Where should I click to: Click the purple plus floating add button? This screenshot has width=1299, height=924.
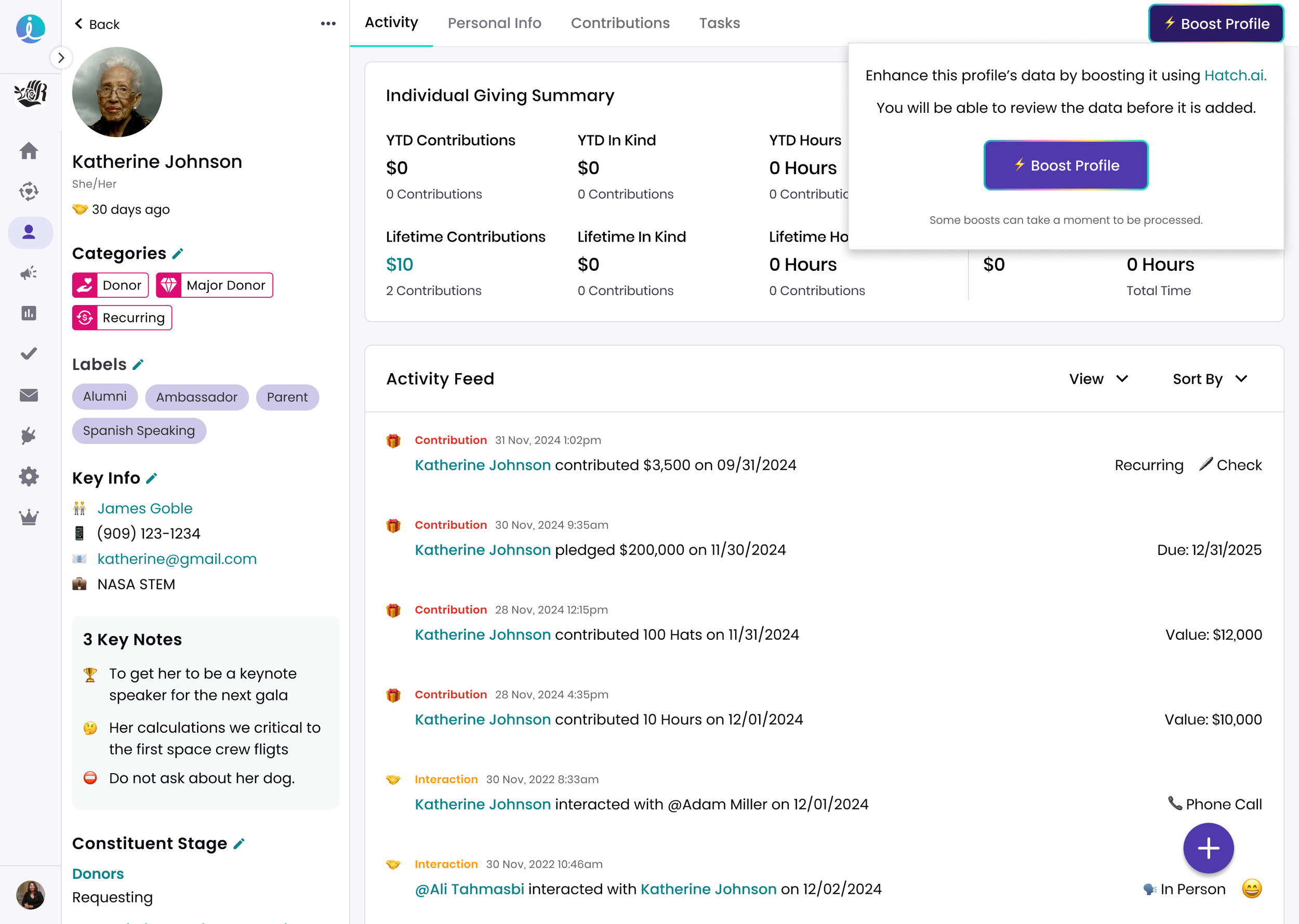1208,848
